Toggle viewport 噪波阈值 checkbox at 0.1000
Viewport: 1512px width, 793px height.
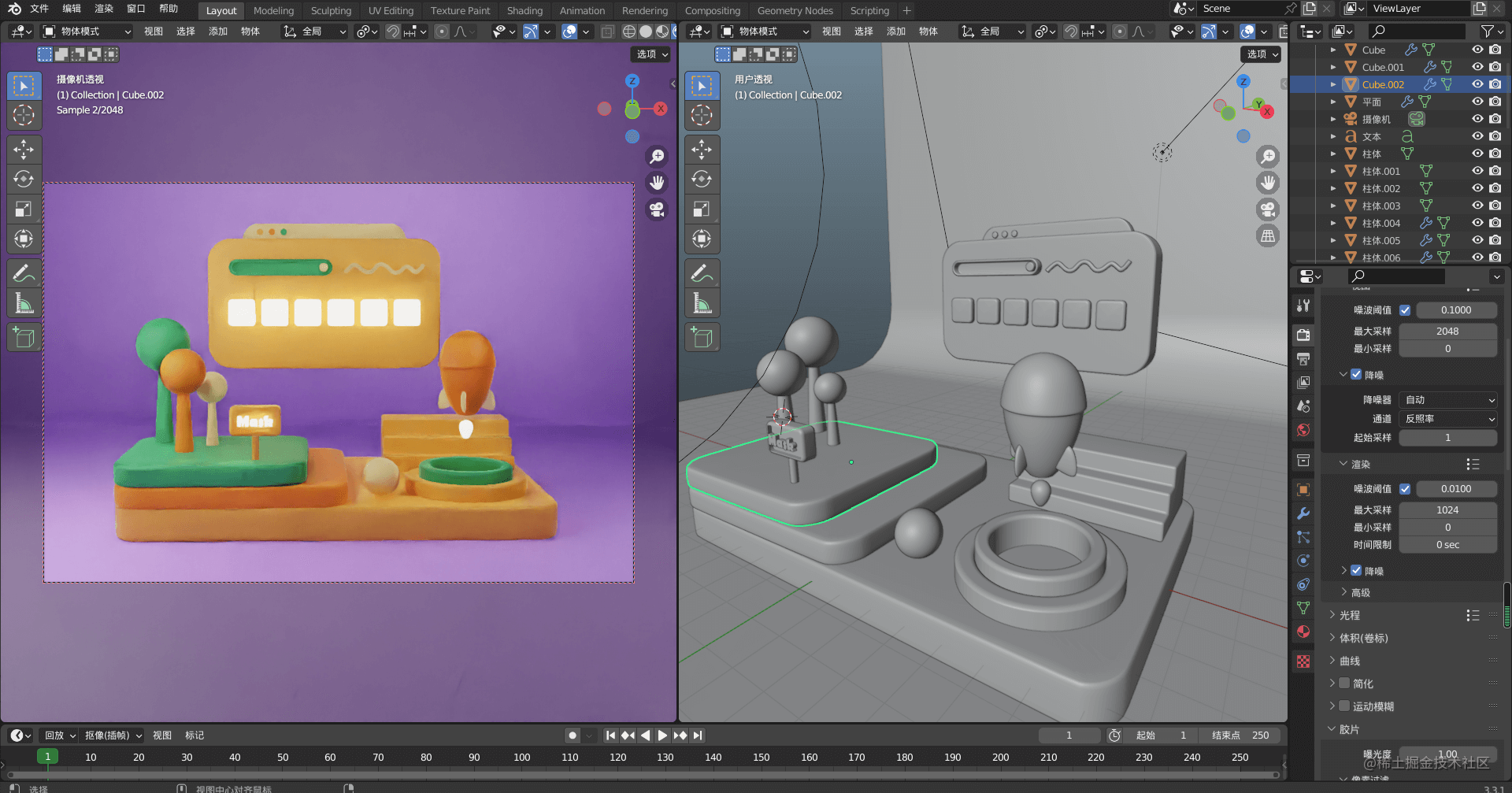(x=1405, y=310)
